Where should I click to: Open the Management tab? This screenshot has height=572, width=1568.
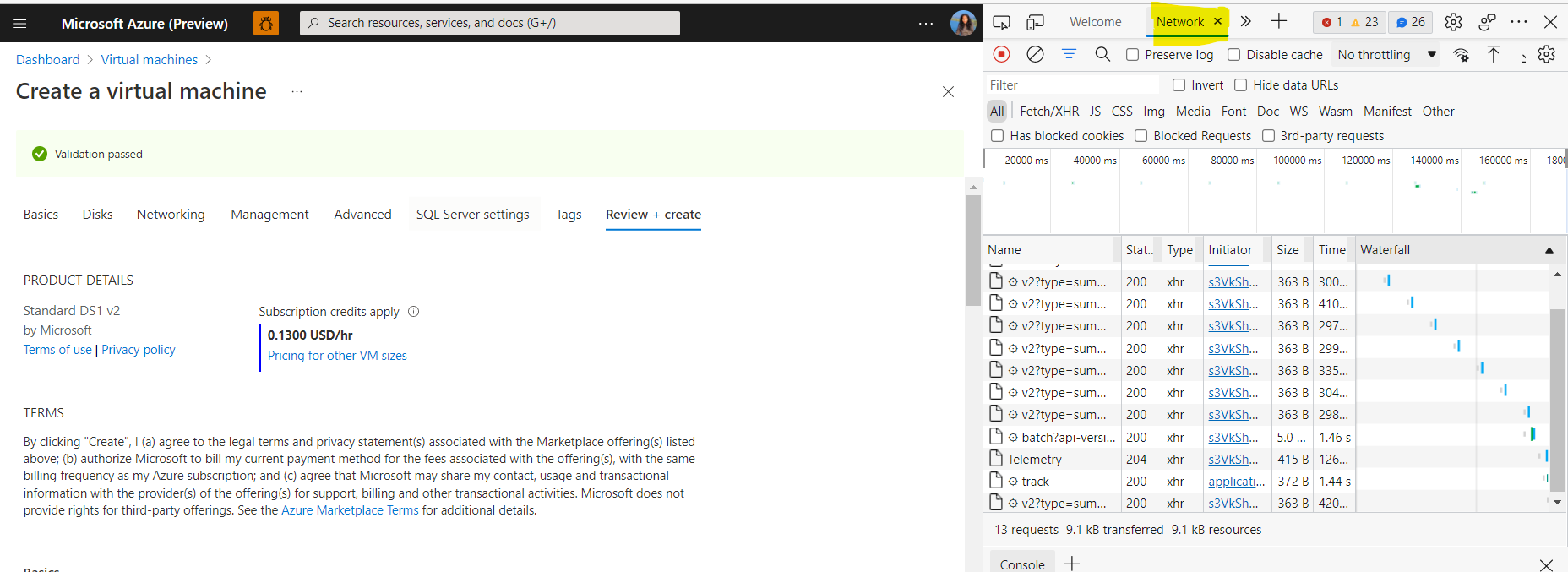coord(269,215)
